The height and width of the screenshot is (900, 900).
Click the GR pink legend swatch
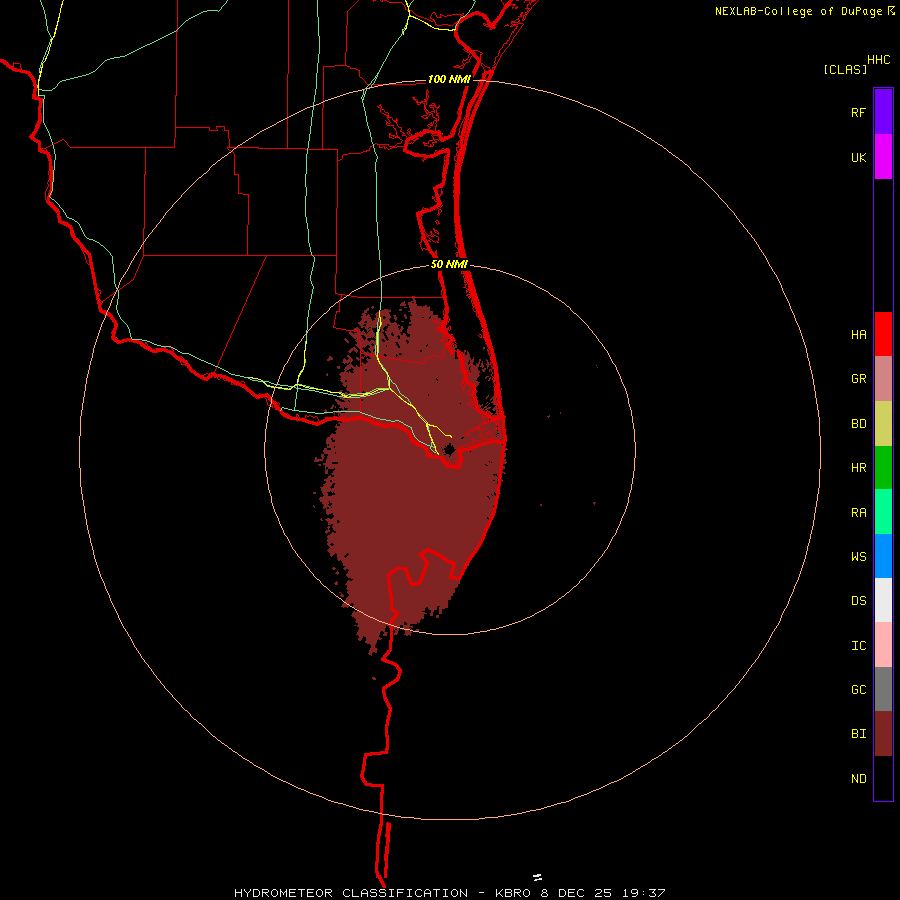point(883,379)
